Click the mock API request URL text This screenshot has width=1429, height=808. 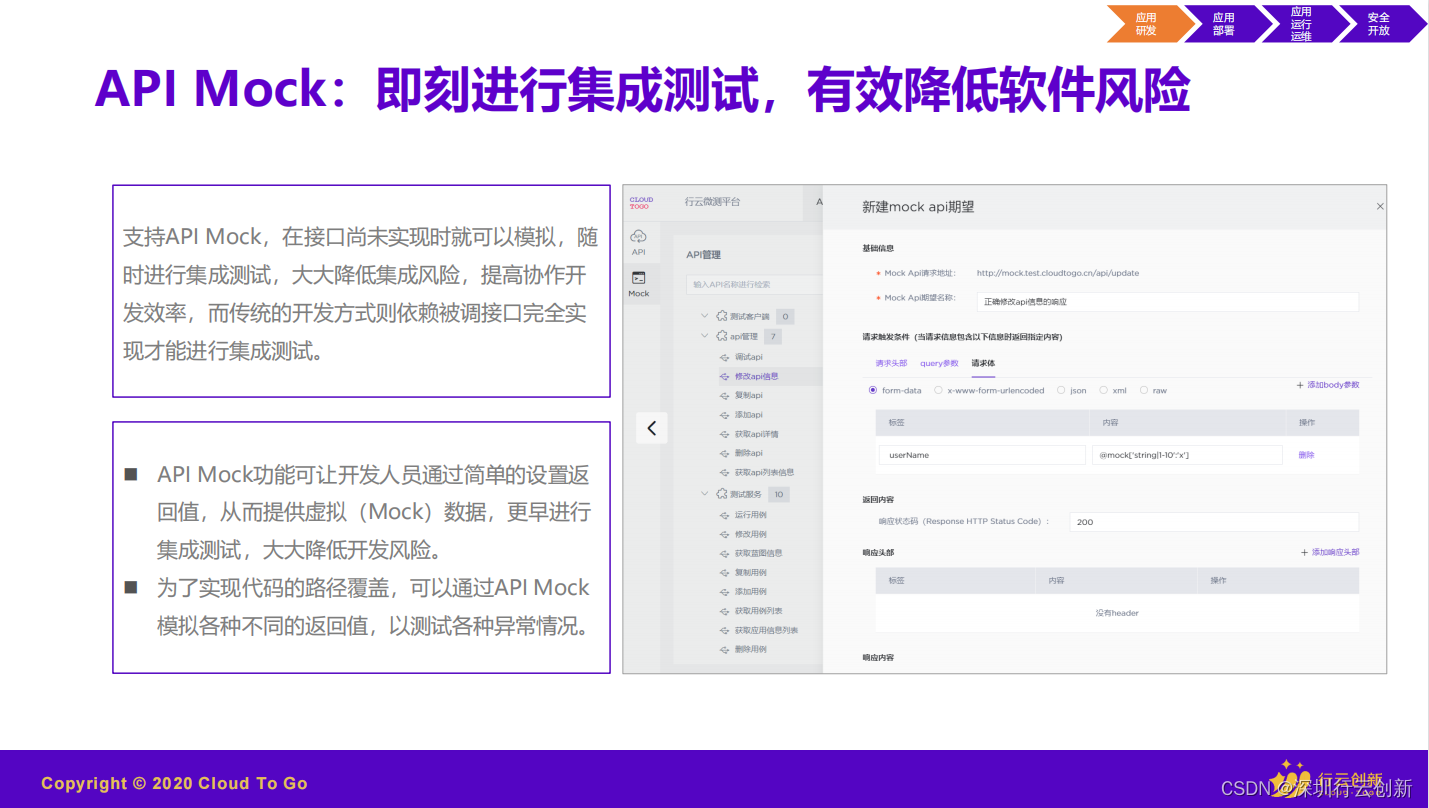coord(1057,273)
